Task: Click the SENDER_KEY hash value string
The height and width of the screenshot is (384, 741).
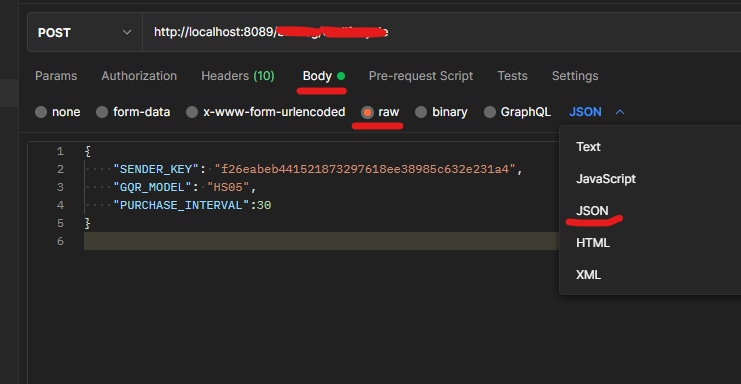Action: pos(365,170)
